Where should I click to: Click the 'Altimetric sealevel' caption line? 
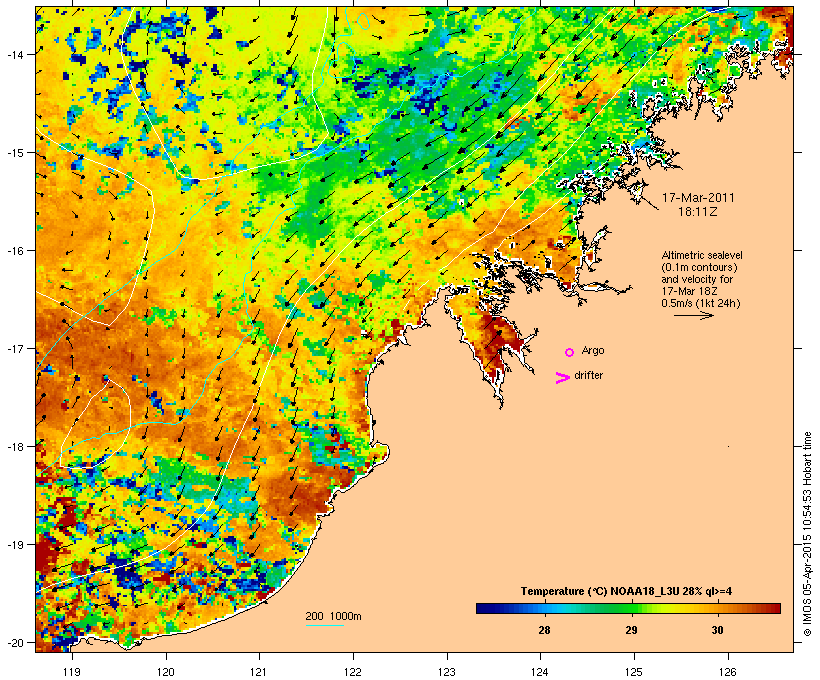point(701,255)
